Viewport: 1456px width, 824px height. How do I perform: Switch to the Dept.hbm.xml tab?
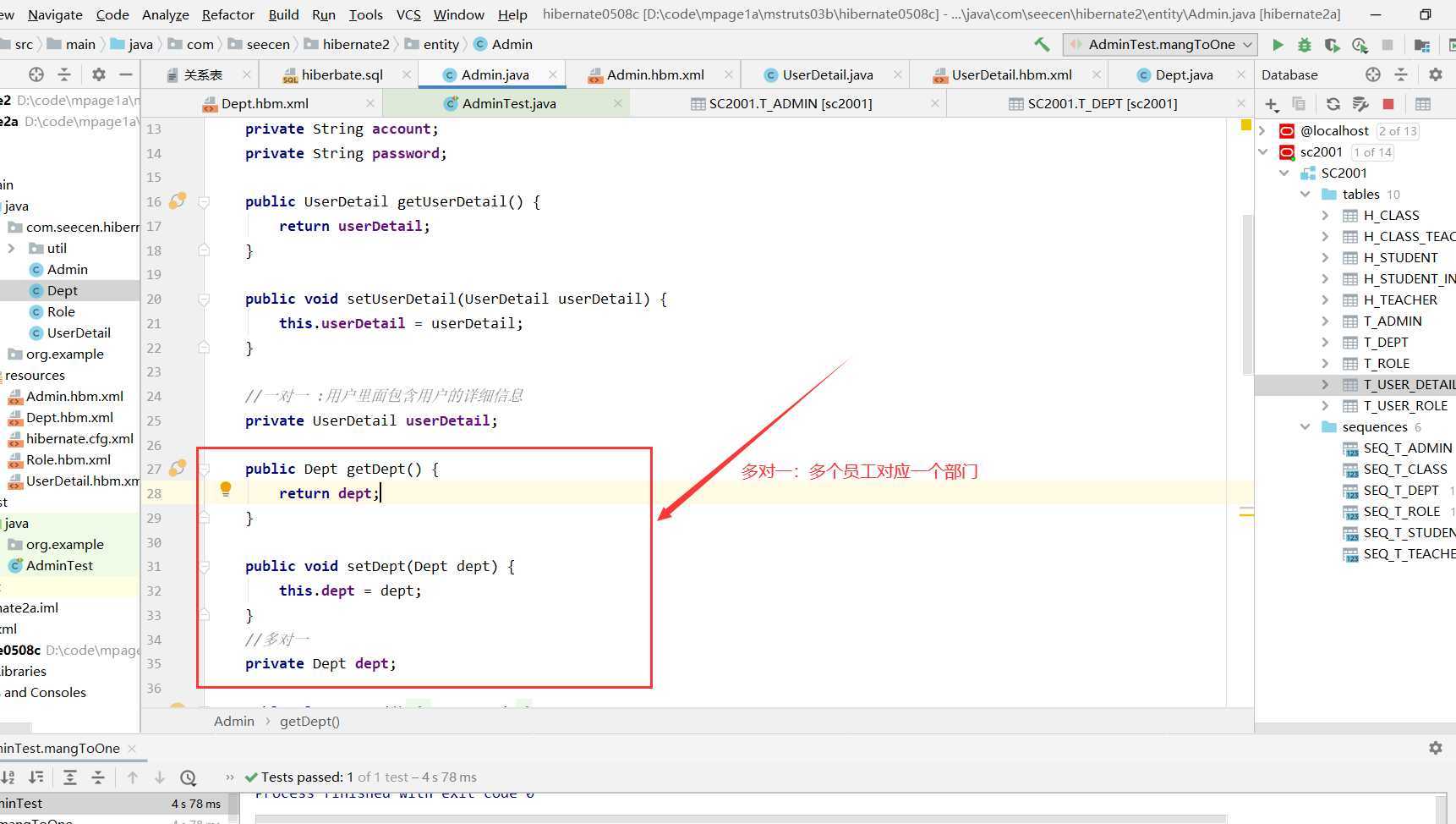click(265, 103)
